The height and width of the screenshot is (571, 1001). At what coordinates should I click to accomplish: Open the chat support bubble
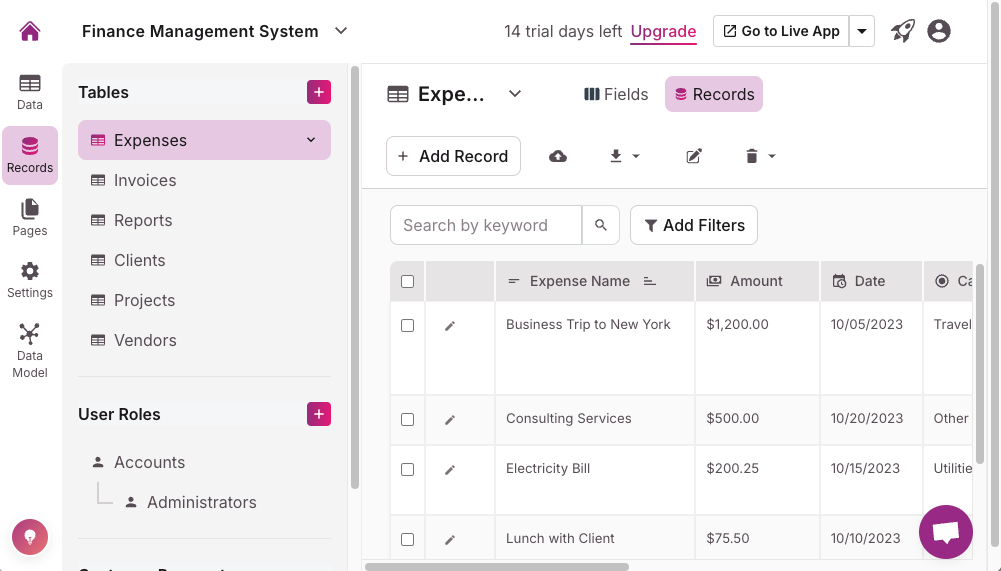pyautogui.click(x=945, y=532)
